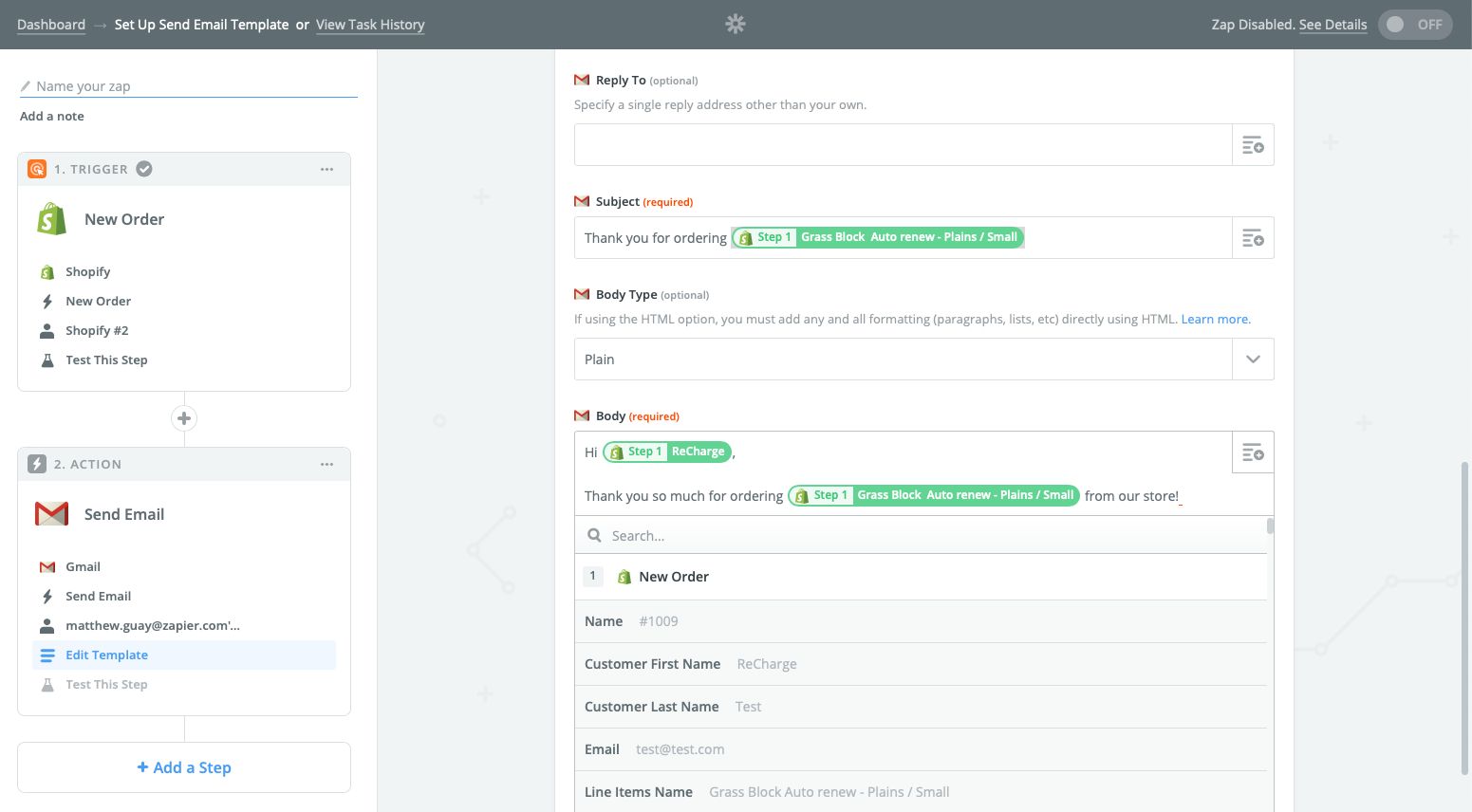Screen dimensions: 1472x812
Task: Click insert field icon beside Body
Action: click(1253, 452)
